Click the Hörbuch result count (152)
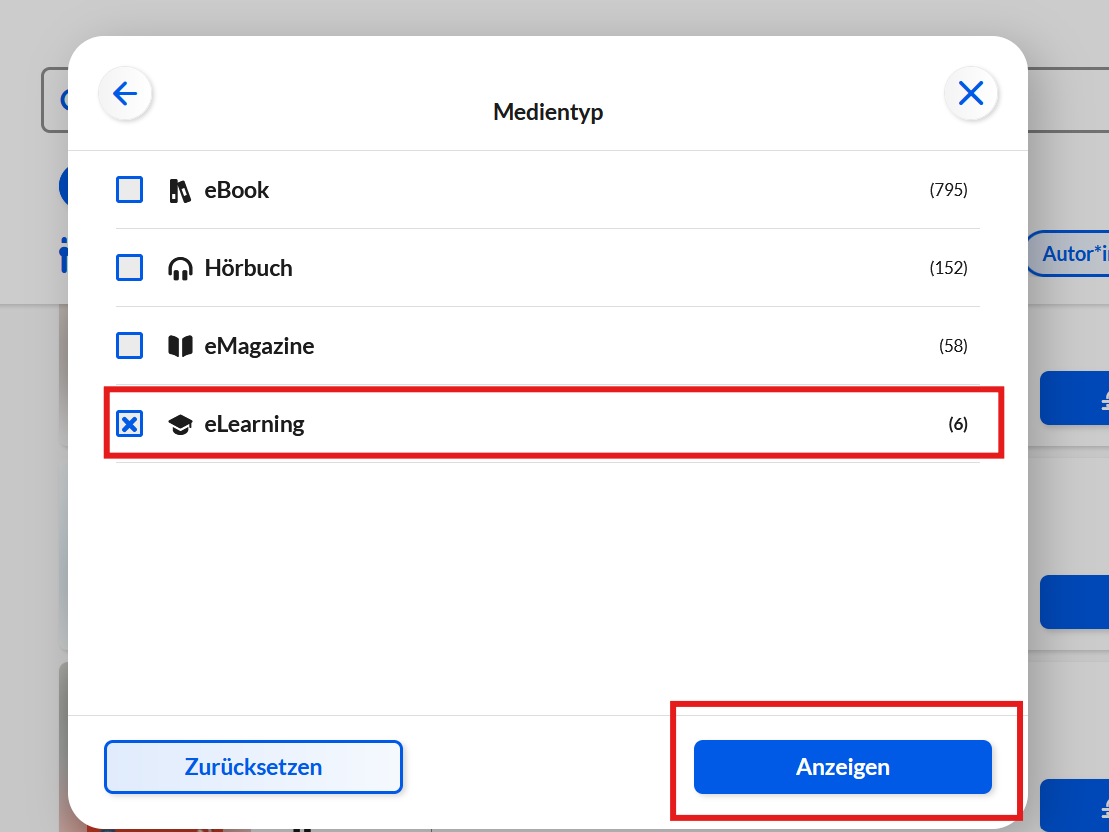This screenshot has width=1109, height=832. [948, 268]
